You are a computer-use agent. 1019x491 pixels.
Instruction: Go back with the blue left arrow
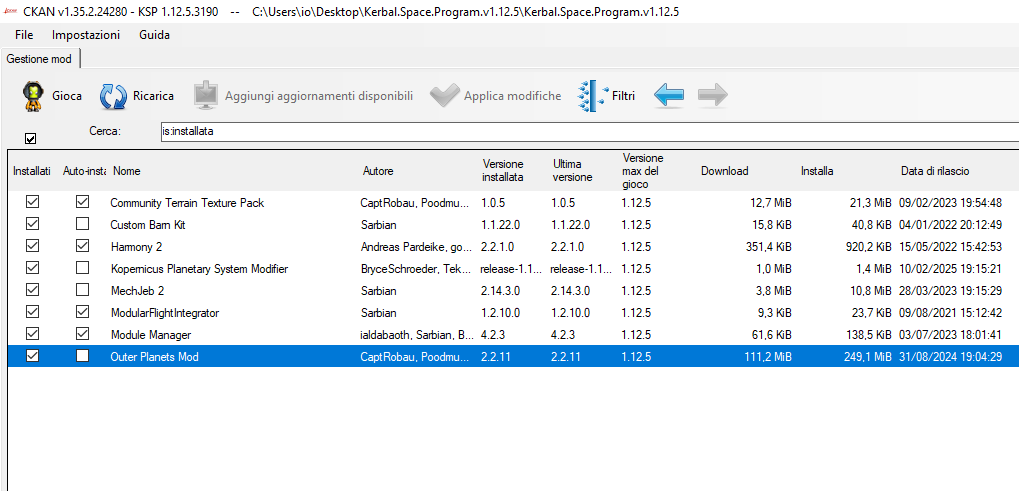coord(669,96)
